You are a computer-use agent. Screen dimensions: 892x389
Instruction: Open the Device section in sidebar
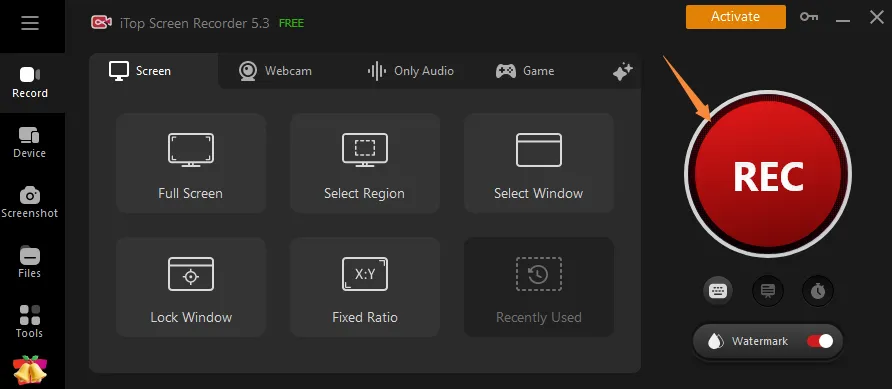(x=30, y=143)
